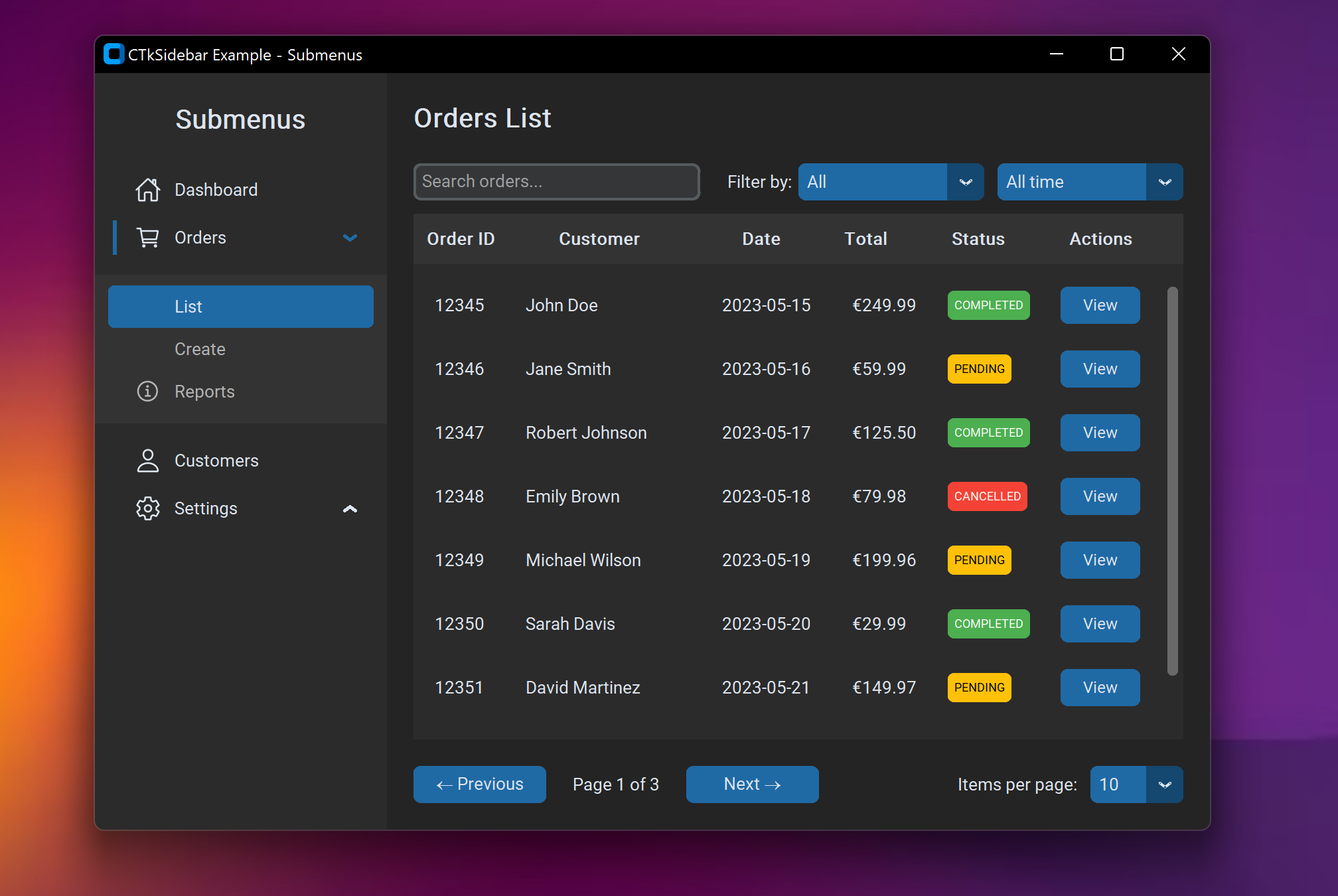Click the Page 1 of 3 indicator
This screenshot has height=896, width=1338.
[616, 784]
